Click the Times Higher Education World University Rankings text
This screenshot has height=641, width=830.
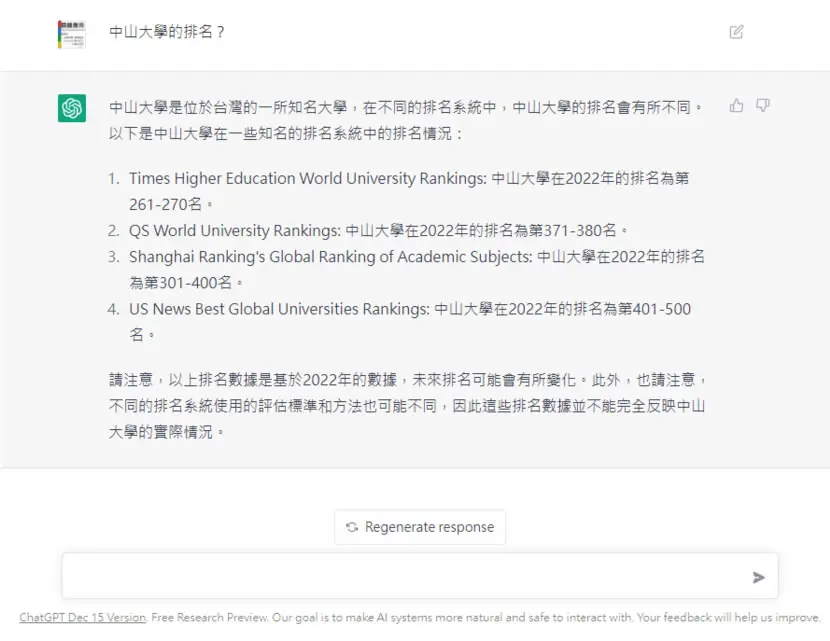coord(308,178)
